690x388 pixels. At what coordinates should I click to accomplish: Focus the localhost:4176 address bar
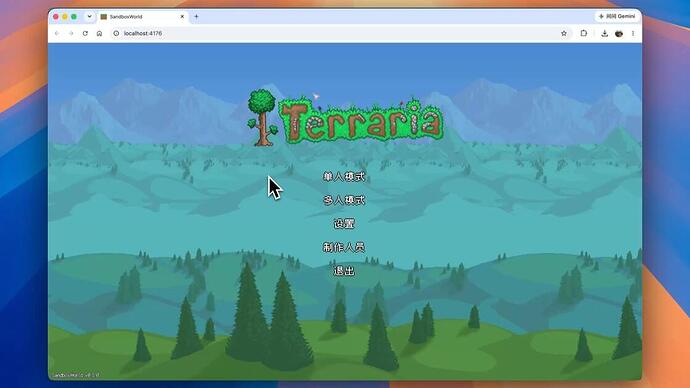click(334, 33)
